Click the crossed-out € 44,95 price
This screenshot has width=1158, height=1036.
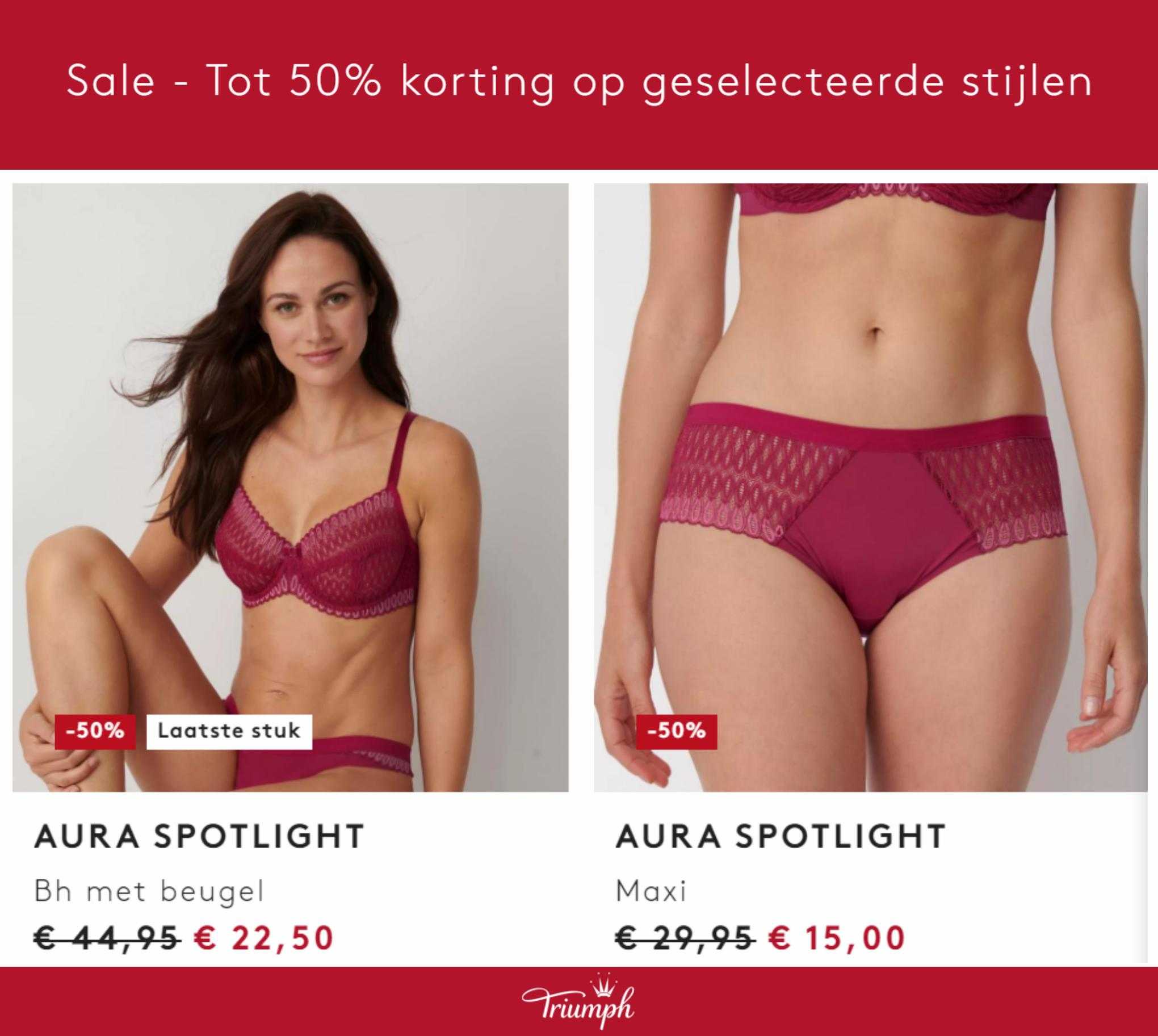pos(108,939)
